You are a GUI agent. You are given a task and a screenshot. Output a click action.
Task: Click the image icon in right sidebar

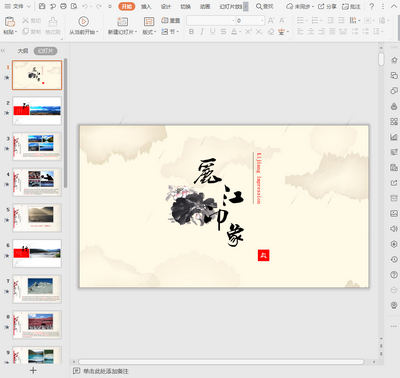pyautogui.click(x=394, y=213)
